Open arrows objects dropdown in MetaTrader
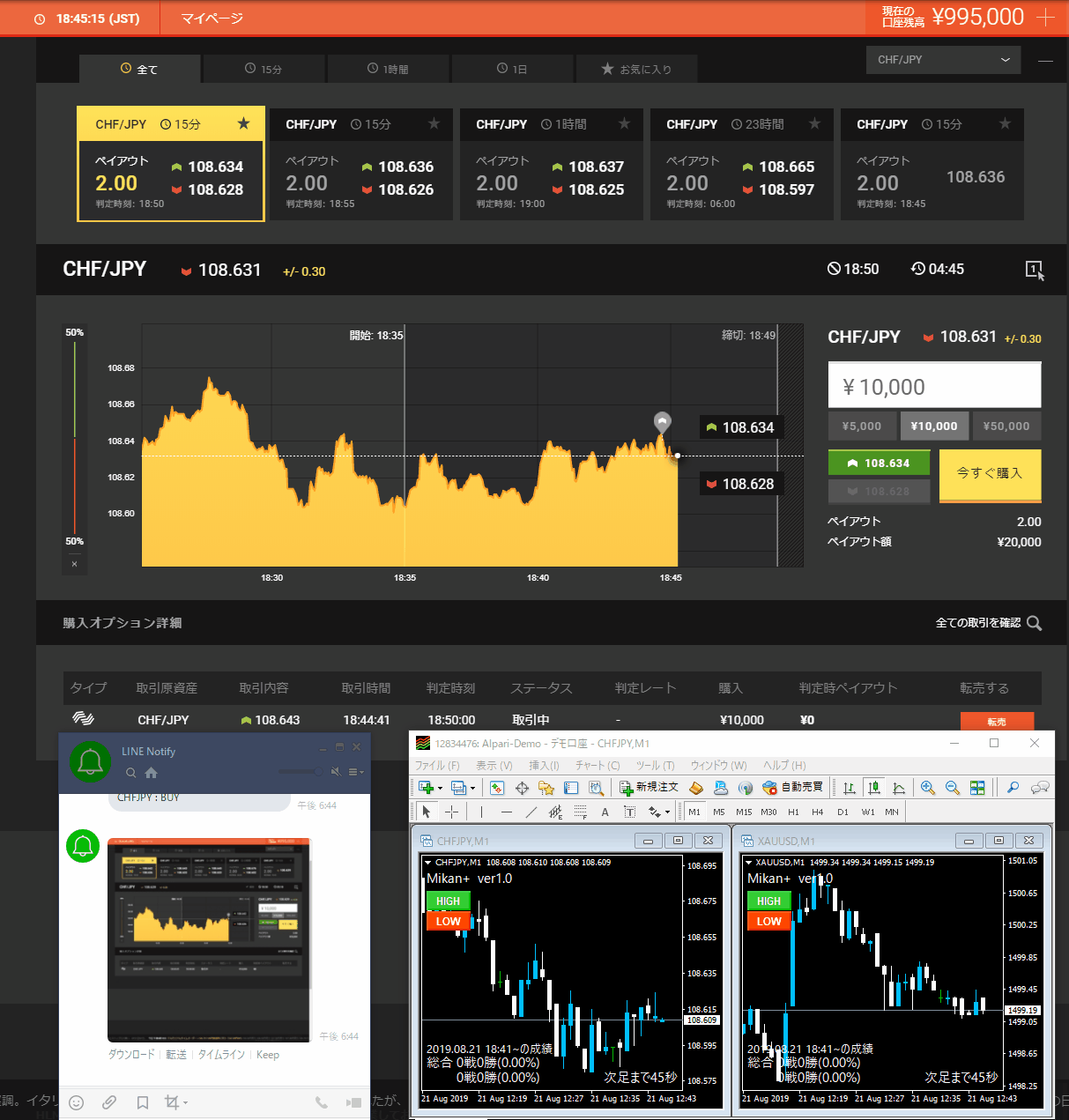 pos(659,812)
